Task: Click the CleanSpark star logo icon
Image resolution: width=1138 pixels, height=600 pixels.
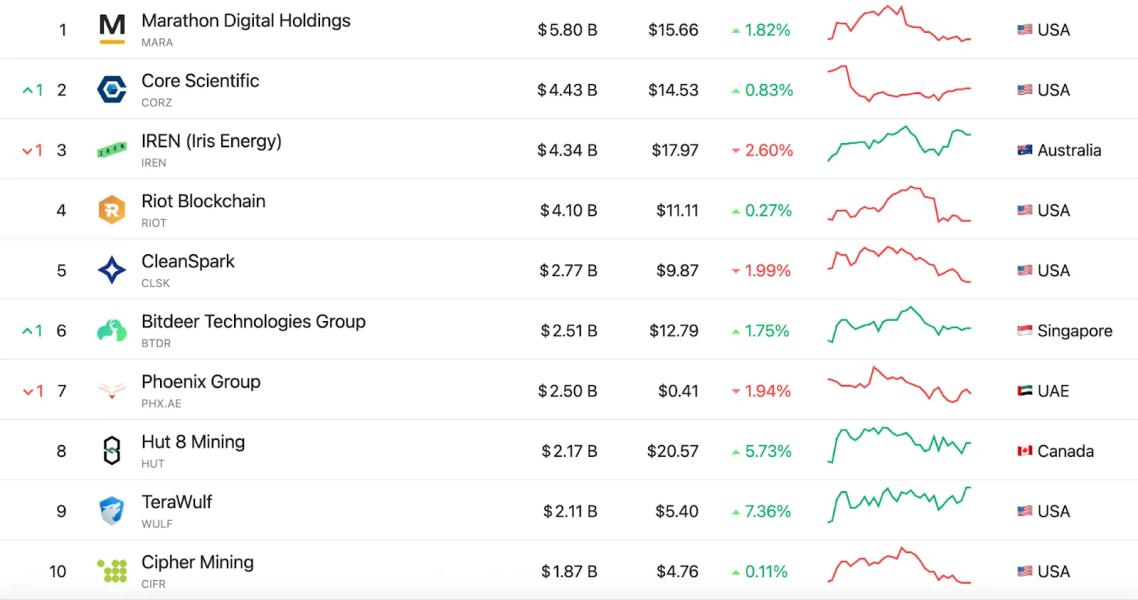Action: coord(112,270)
